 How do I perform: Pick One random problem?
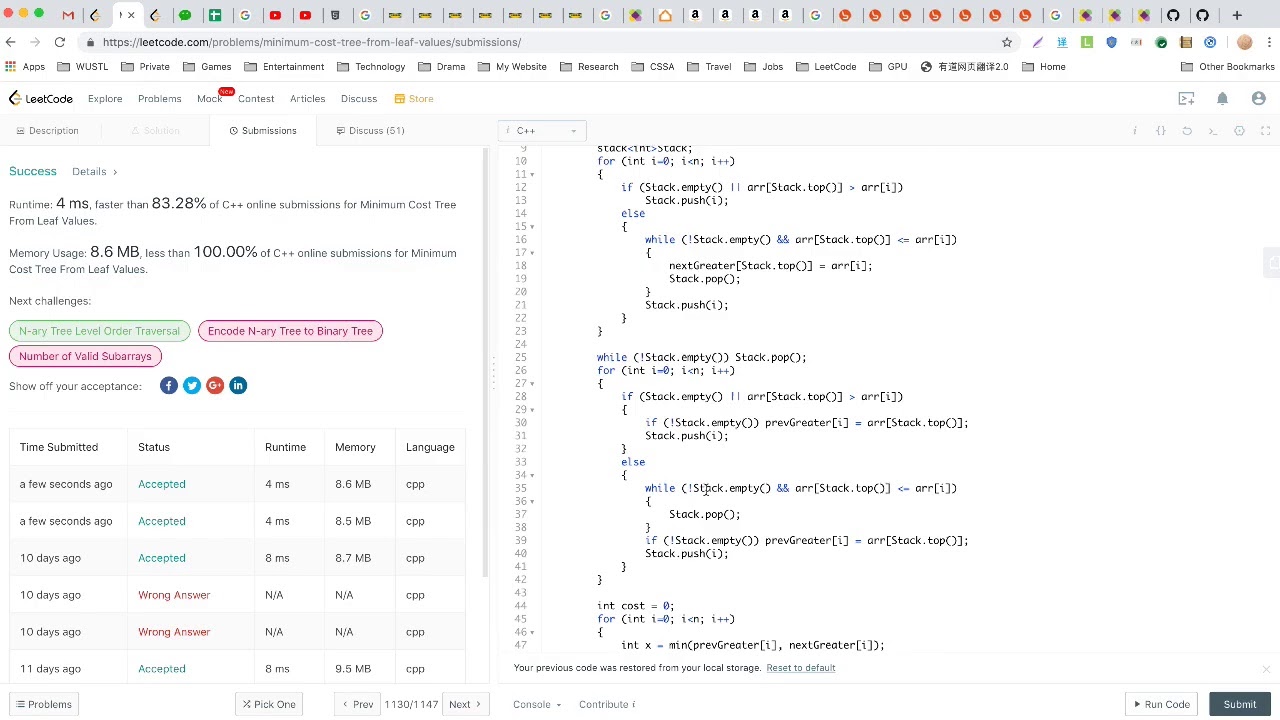tap(268, 704)
